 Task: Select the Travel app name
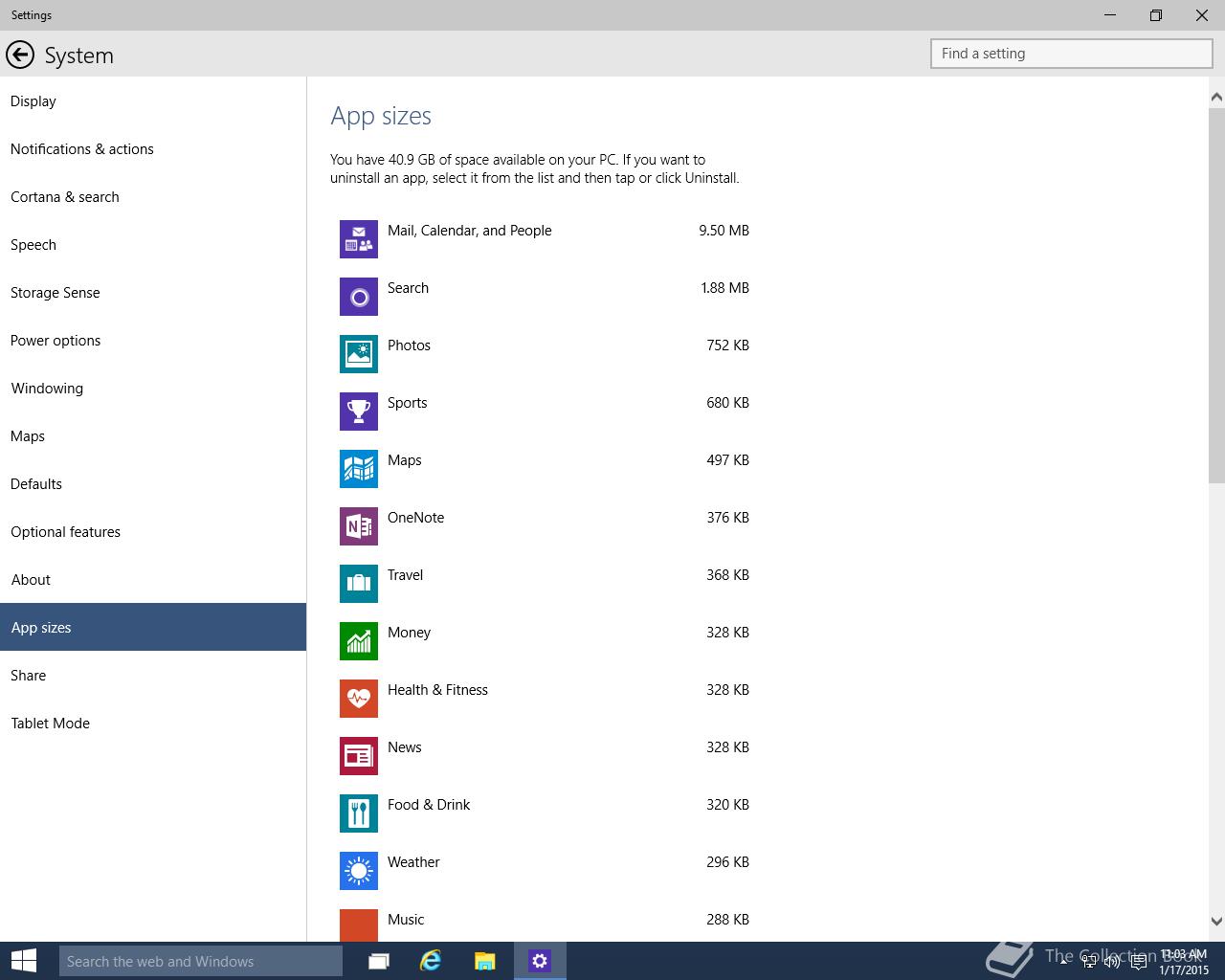pos(405,575)
